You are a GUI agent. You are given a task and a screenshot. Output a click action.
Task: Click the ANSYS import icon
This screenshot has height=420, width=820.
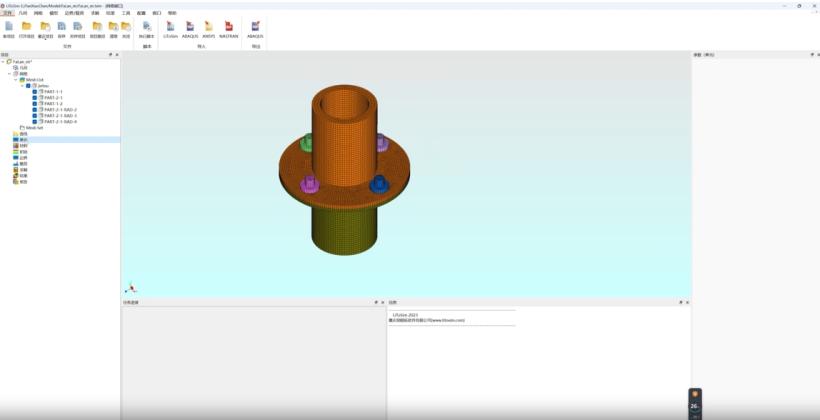click(x=209, y=27)
